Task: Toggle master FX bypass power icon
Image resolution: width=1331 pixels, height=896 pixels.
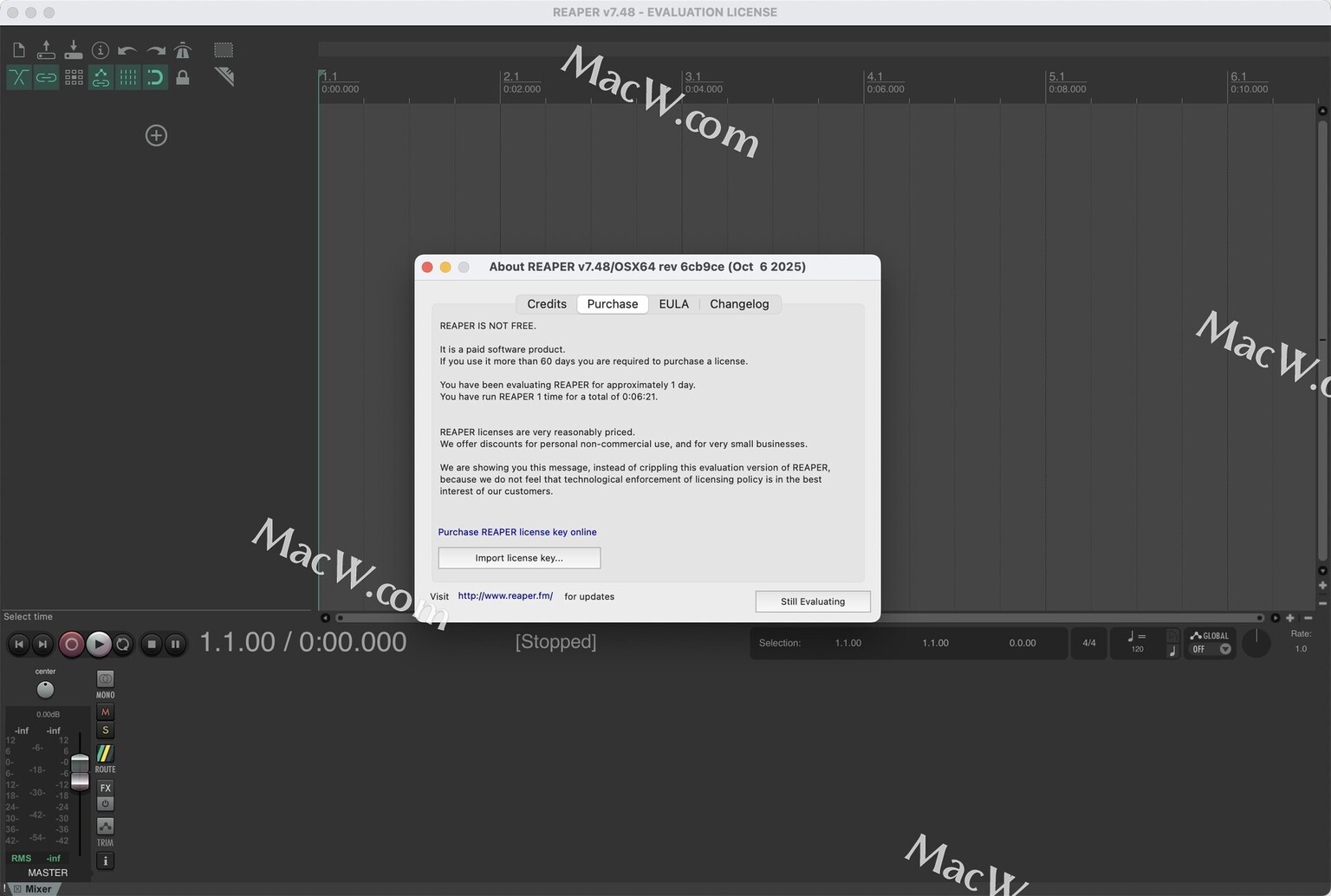Action: pos(105,803)
